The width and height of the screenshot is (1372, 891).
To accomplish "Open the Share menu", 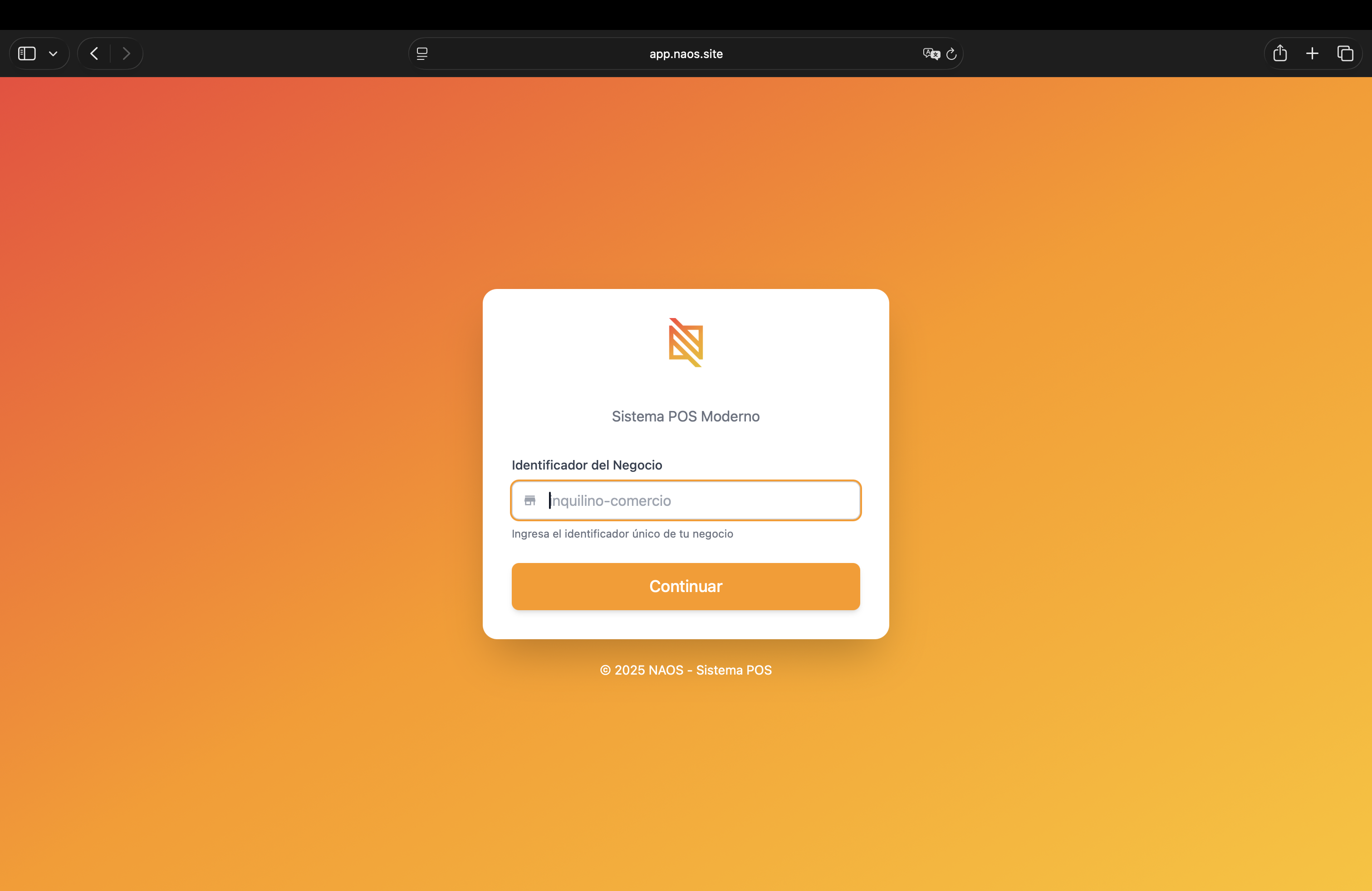I will 1280,53.
